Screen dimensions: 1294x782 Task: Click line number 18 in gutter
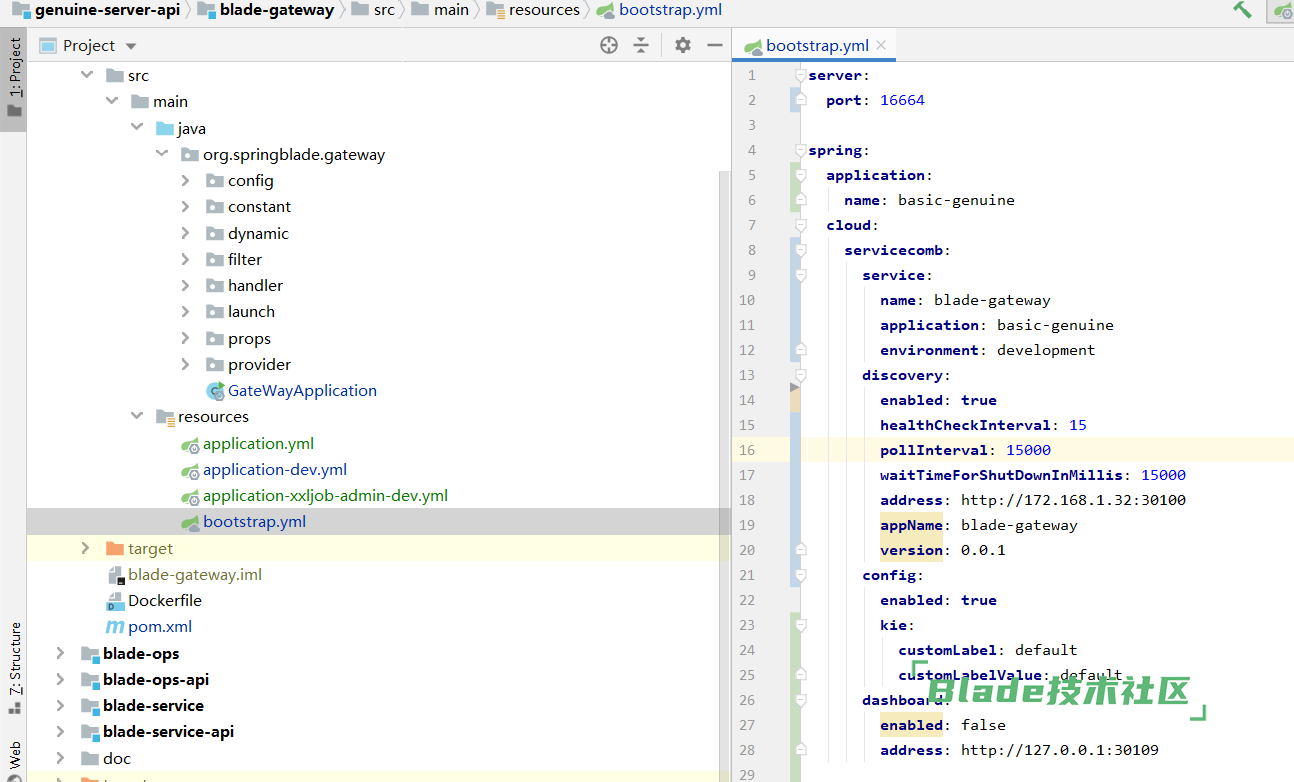tap(747, 500)
